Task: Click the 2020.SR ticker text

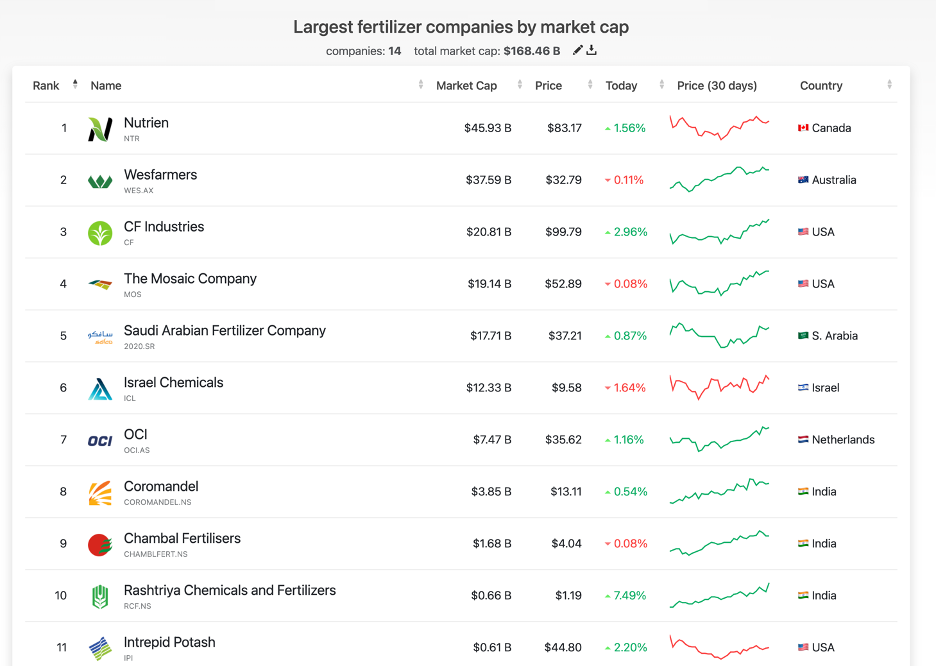Action: pos(139,346)
